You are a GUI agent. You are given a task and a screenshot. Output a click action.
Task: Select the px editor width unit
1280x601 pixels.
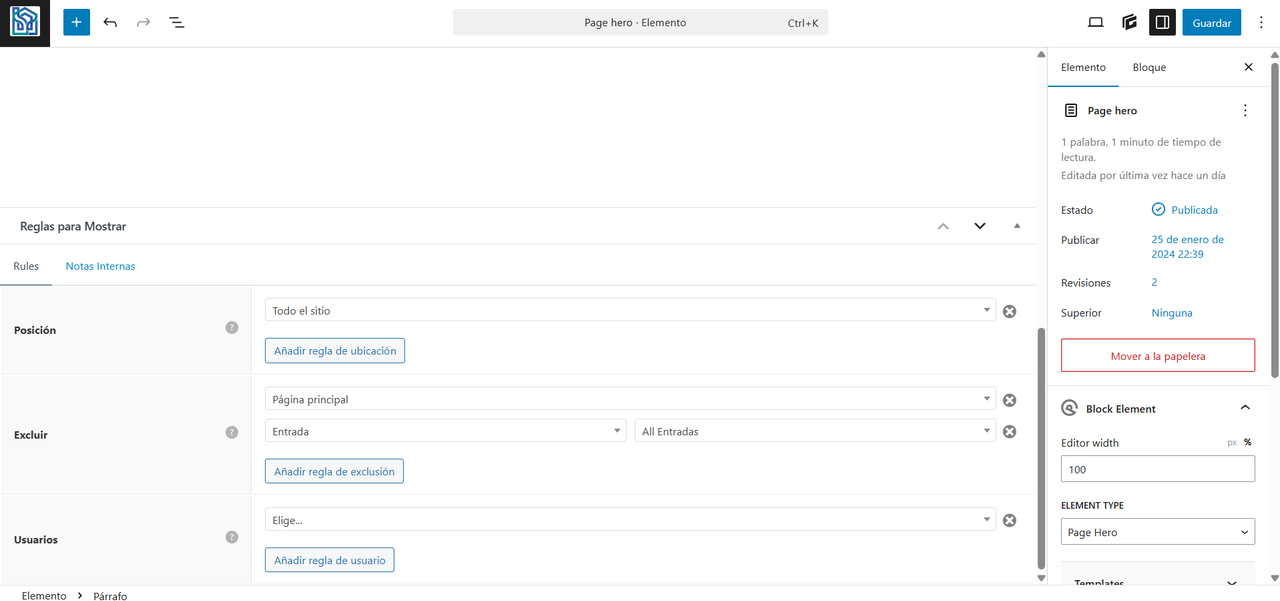coord(1232,442)
